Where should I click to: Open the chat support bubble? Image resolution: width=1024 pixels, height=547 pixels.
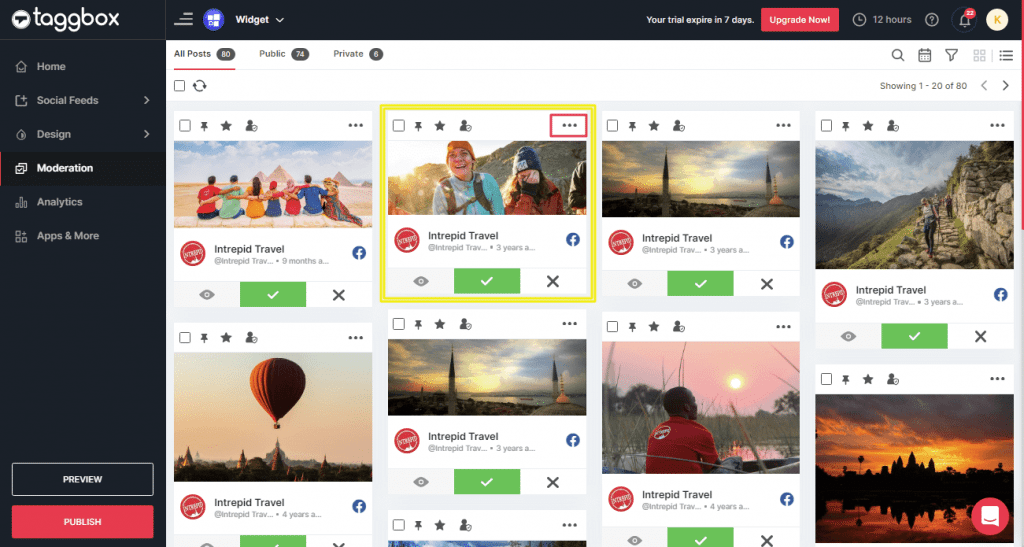coord(991,516)
